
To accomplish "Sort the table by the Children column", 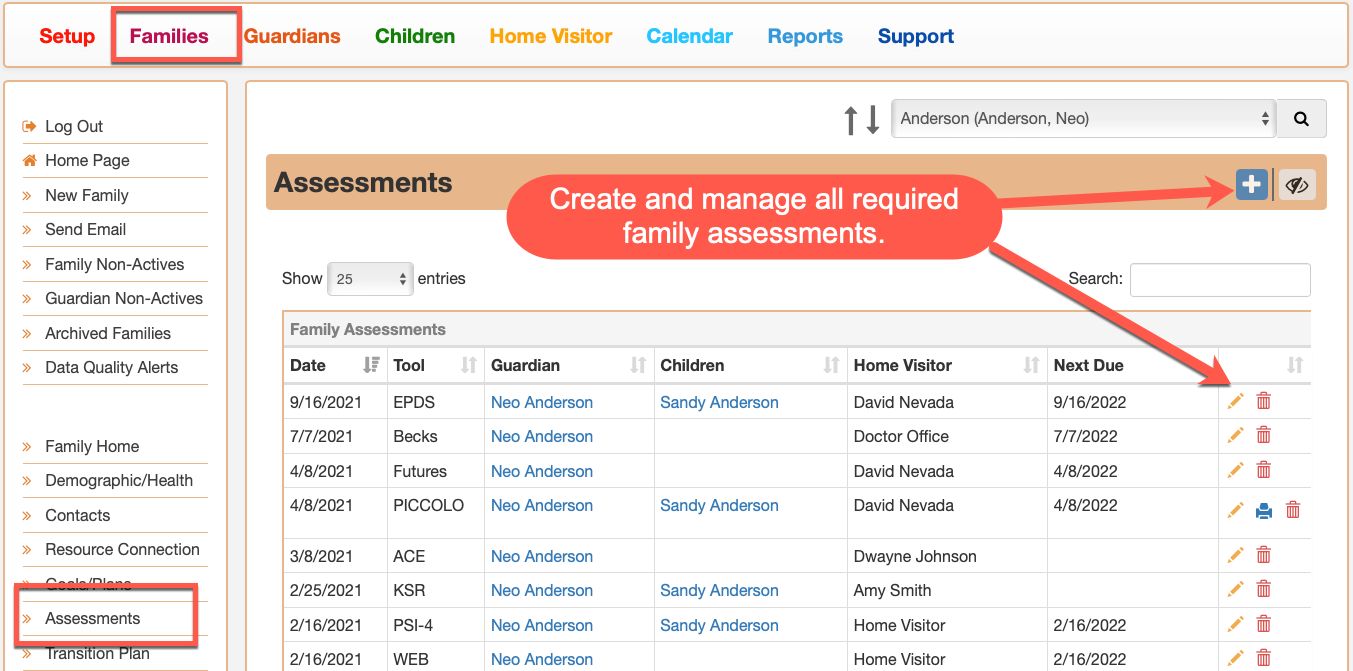I will [x=750, y=365].
